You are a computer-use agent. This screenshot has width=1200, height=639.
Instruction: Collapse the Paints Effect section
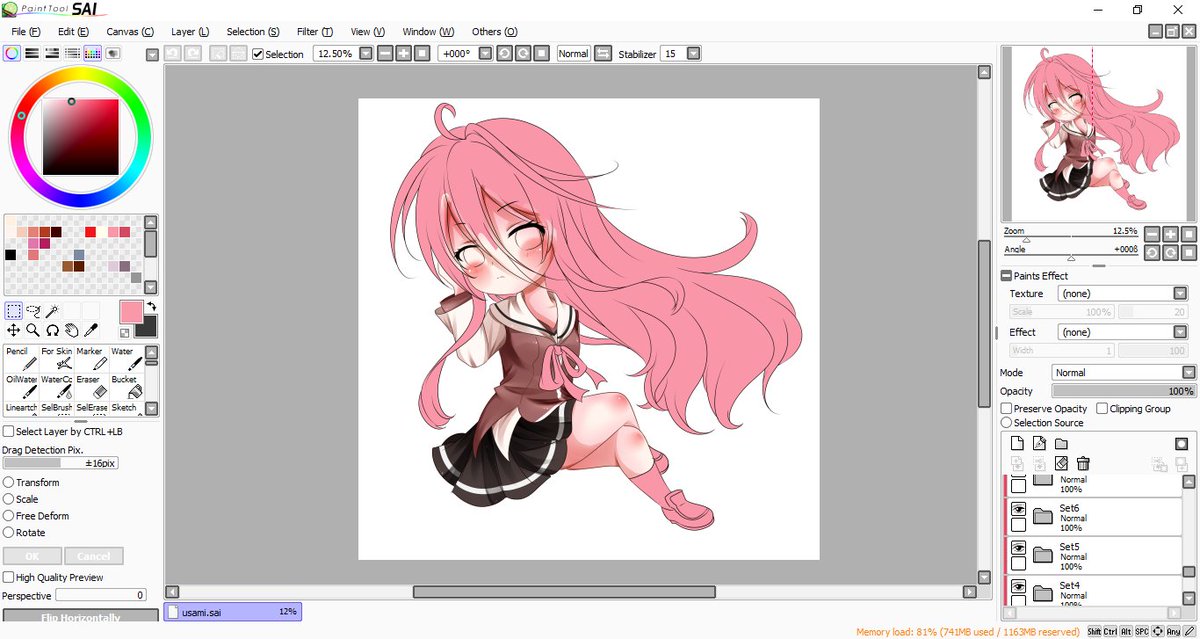tap(1006, 276)
